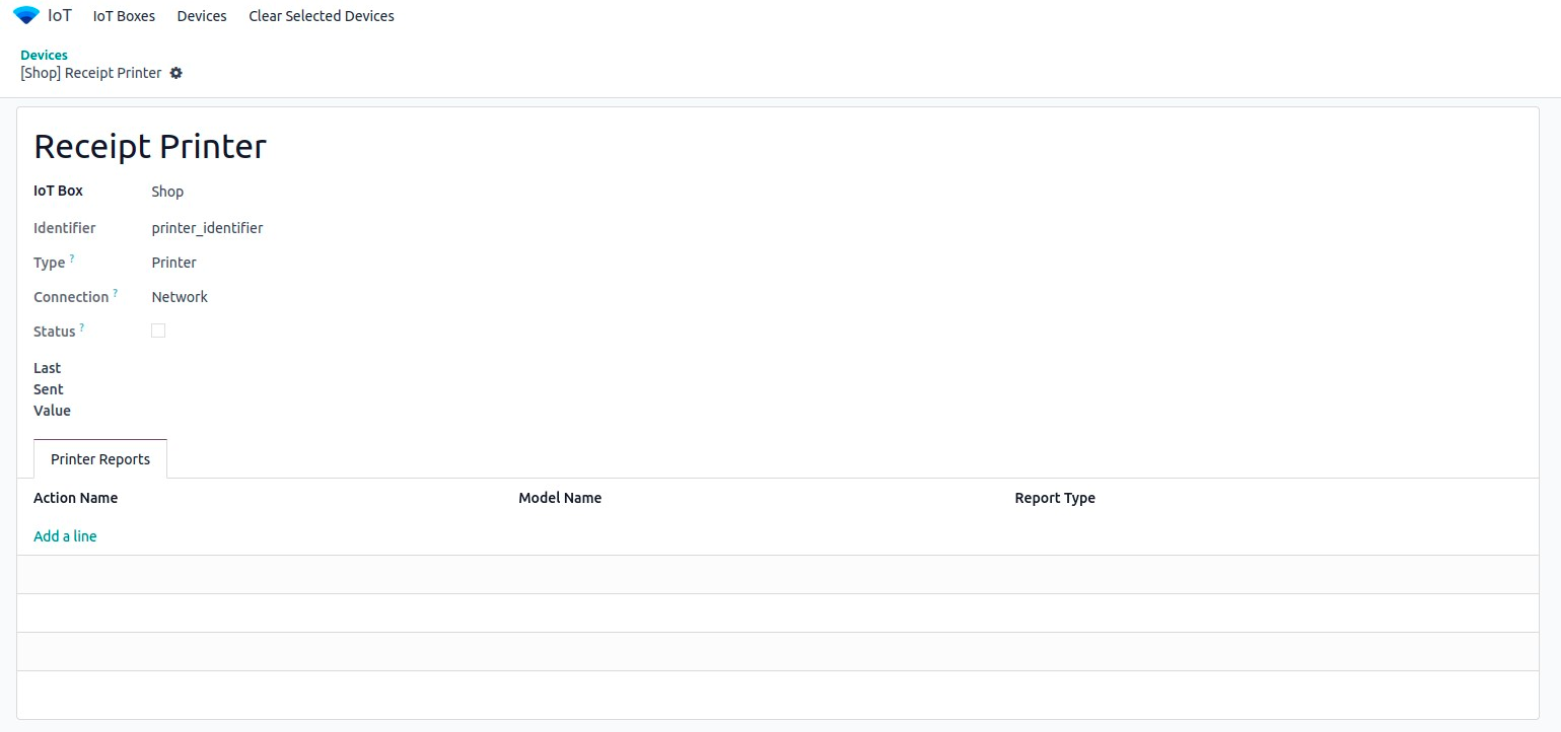
Task: Click the IoT app logo icon
Action: 26,16
